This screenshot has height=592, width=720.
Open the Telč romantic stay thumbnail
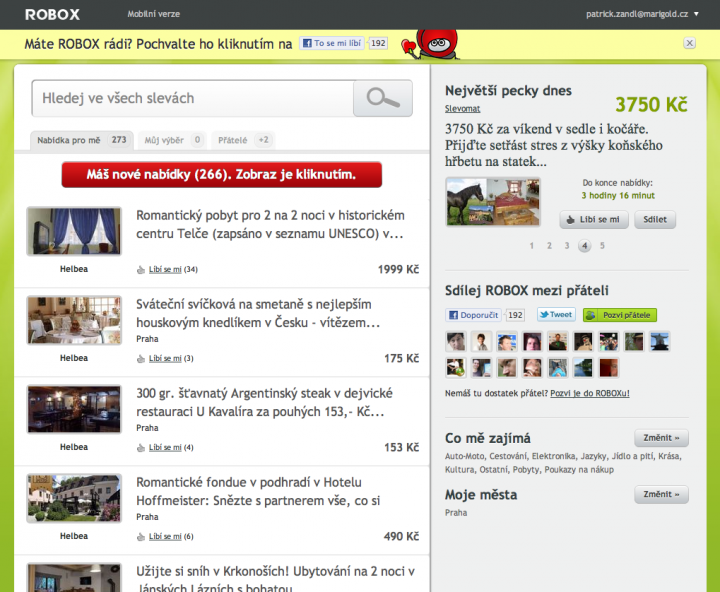[x=74, y=231]
